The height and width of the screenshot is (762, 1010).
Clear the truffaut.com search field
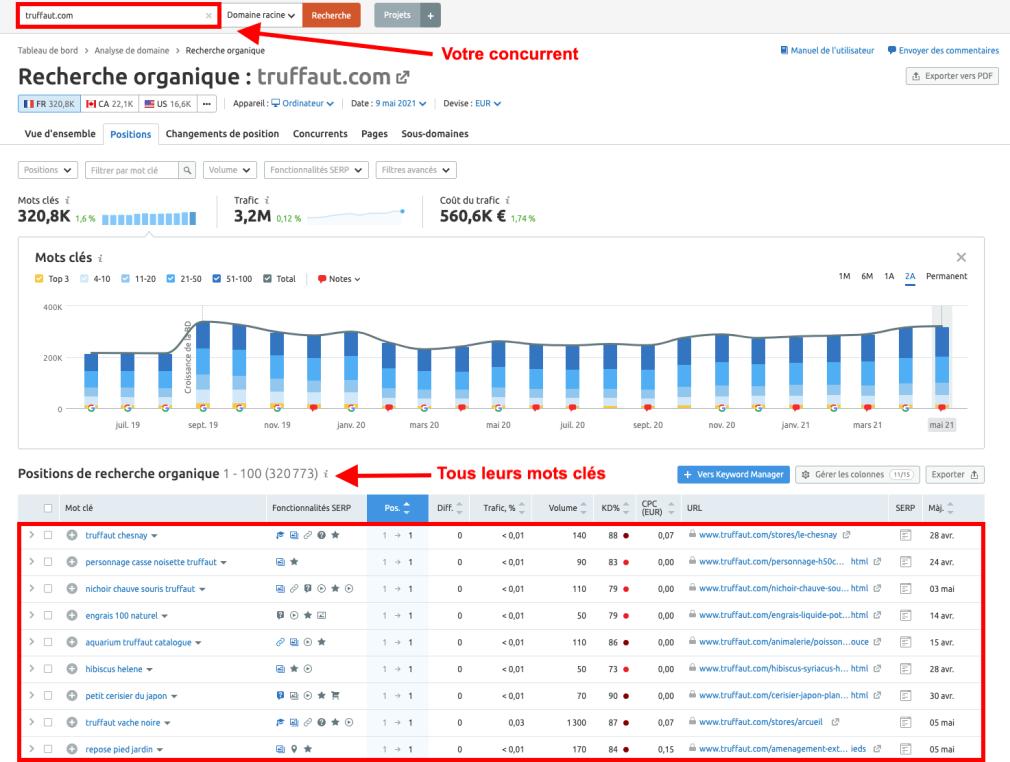(x=209, y=15)
